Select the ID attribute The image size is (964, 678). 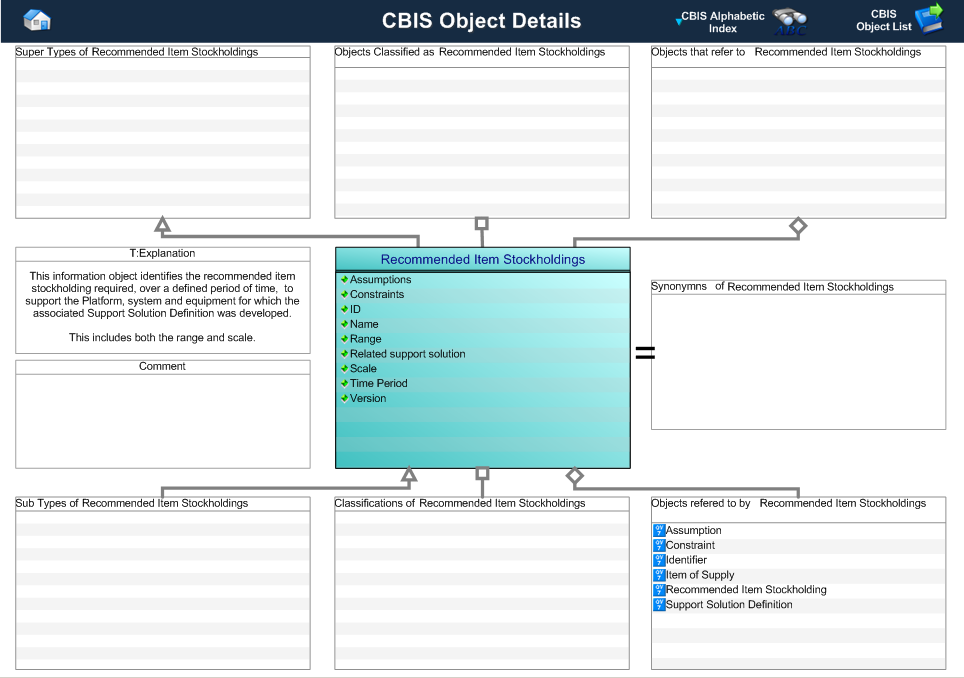[x=355, y=309]
